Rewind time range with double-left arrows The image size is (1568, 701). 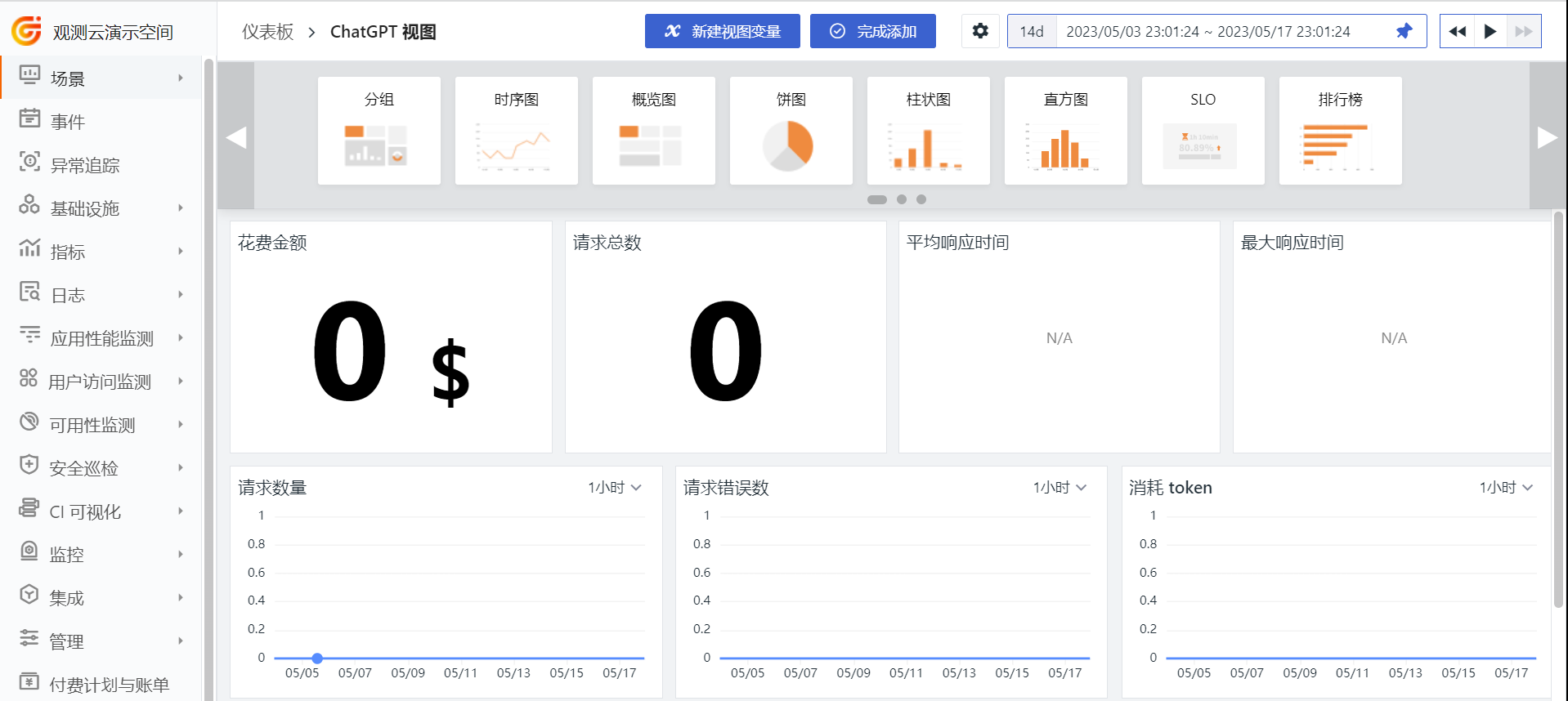1457,31
